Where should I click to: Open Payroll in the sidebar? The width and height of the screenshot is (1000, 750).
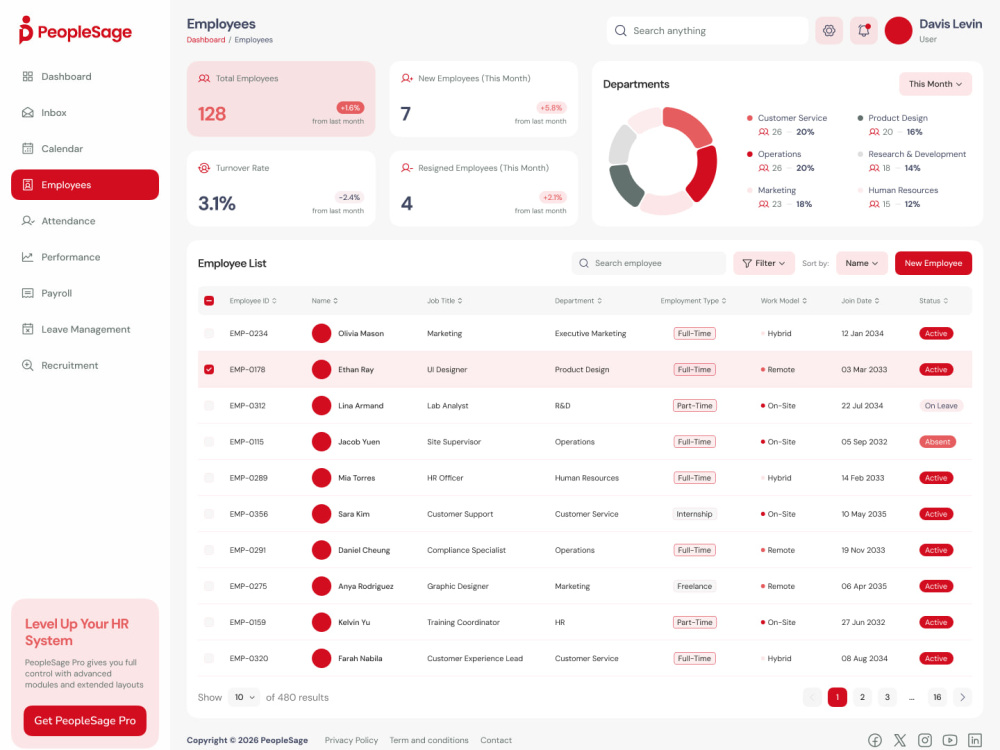click(x=85, y=293)
